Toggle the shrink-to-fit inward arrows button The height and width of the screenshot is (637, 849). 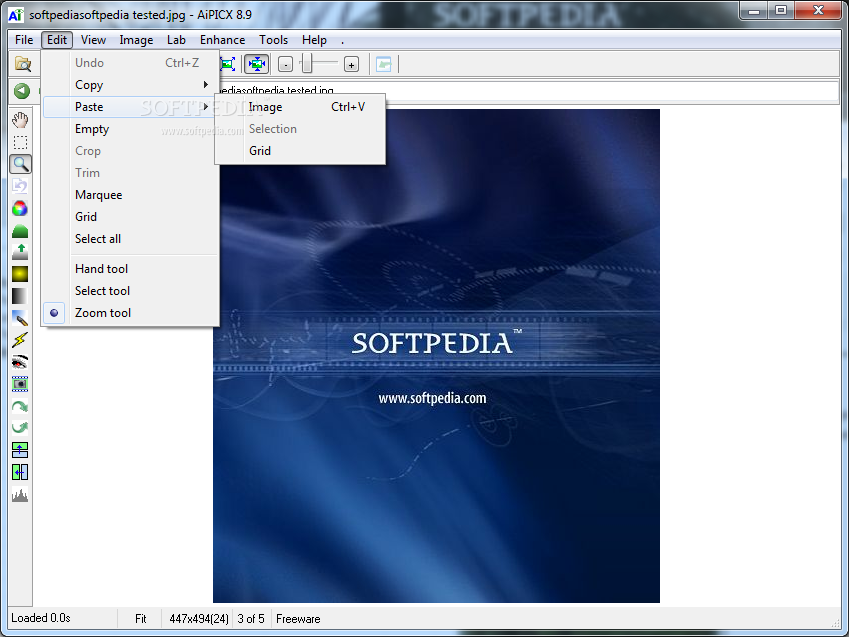click(x=257, y=64)
